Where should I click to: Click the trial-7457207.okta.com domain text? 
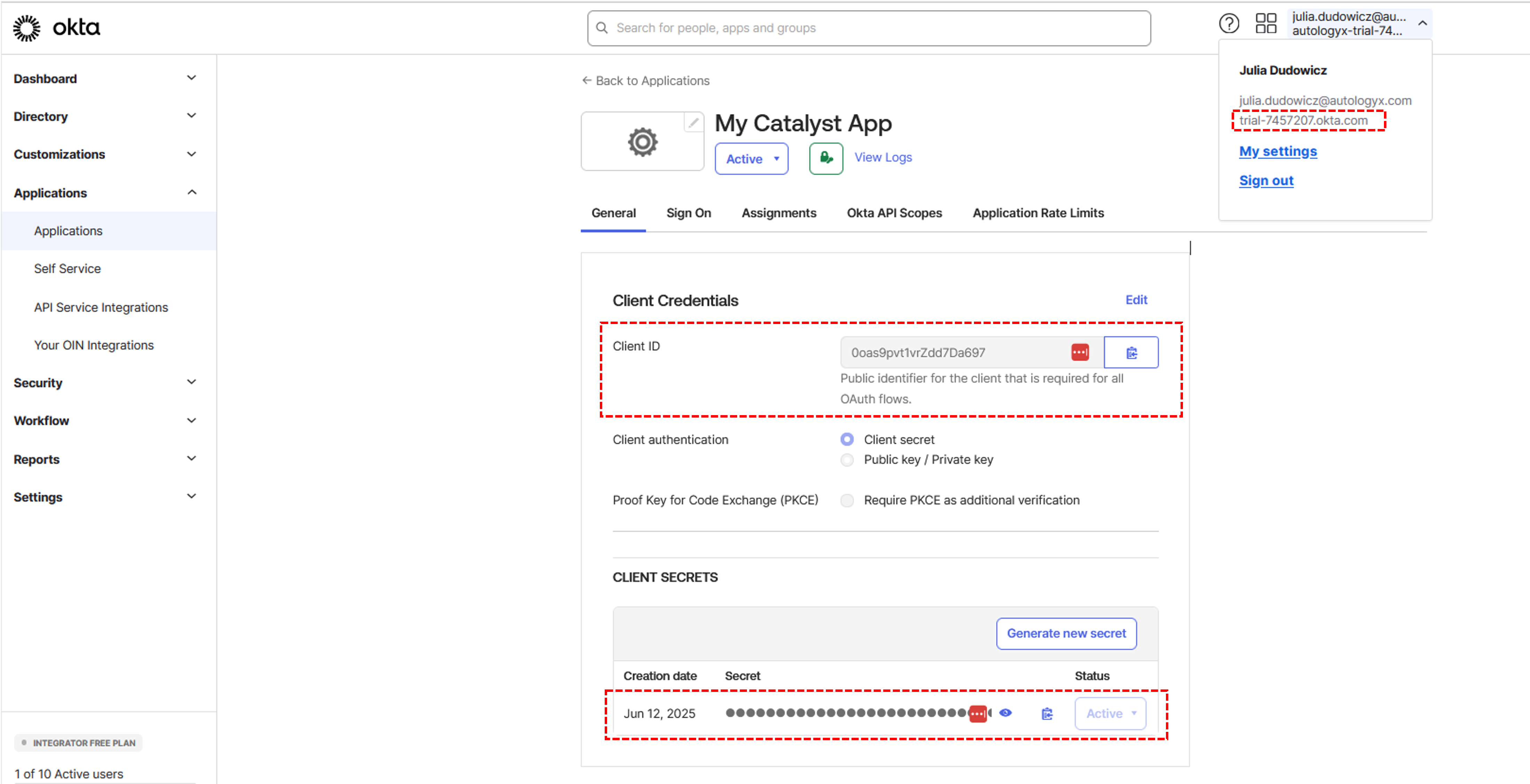pos(1303,121)
